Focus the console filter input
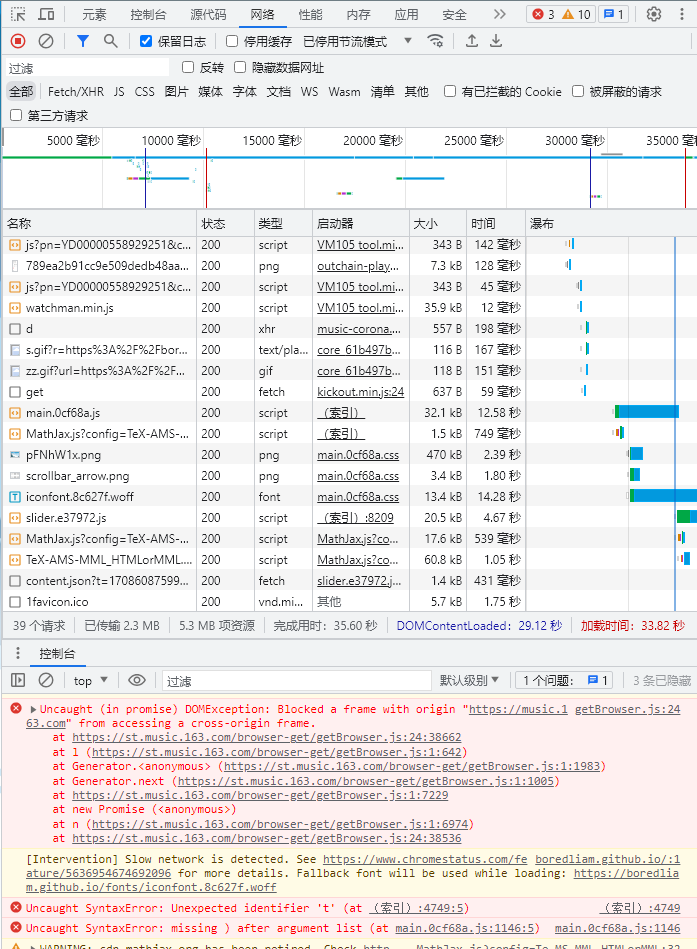This screenshot has height=949, width=697. click(296, 680)
